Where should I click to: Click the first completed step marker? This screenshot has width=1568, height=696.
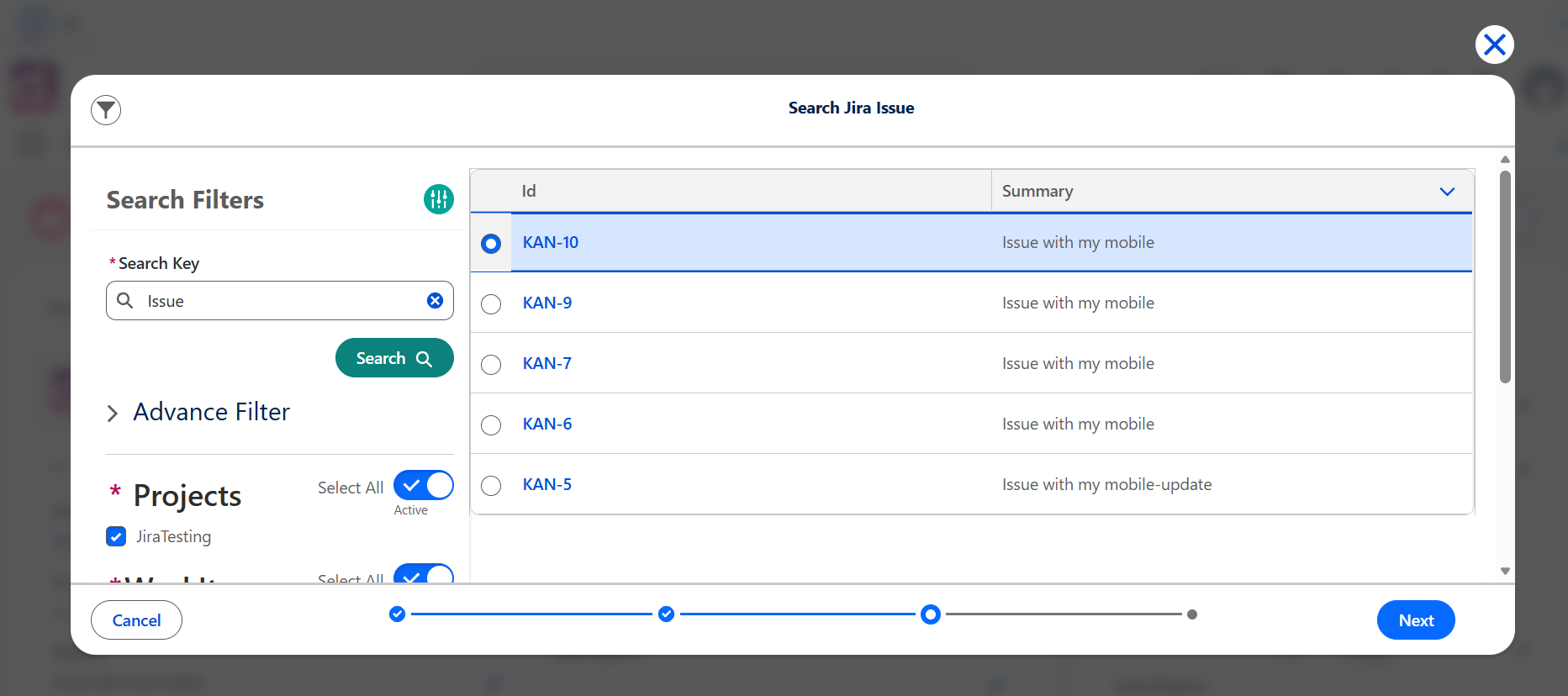398,614
